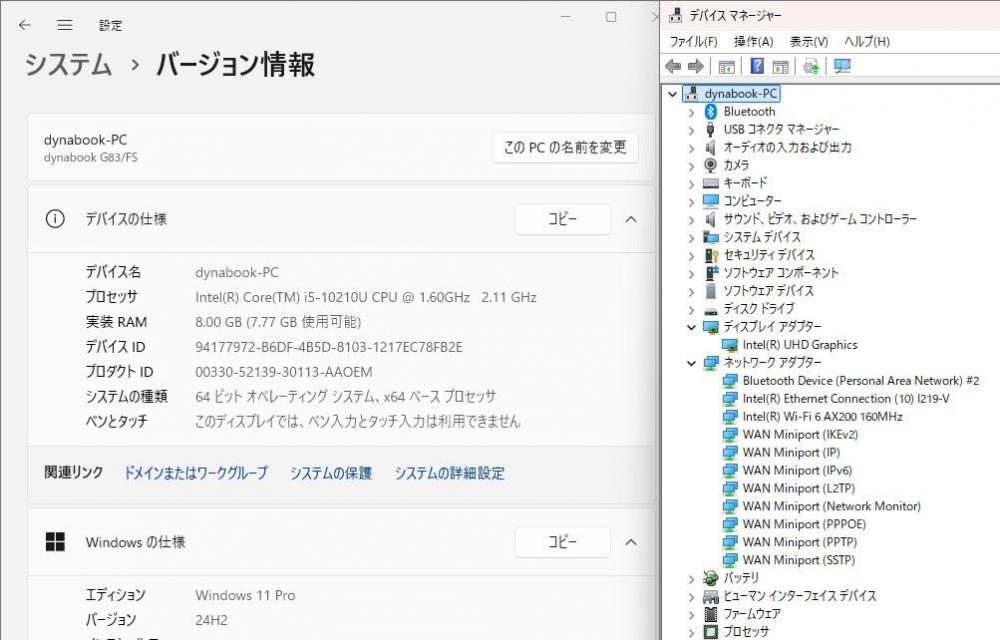The width and height of the screenshot is (1000, 640).
Task: Select Bluetooth Device (Personal Area Network) #2
Action: [x=860, y=381]
